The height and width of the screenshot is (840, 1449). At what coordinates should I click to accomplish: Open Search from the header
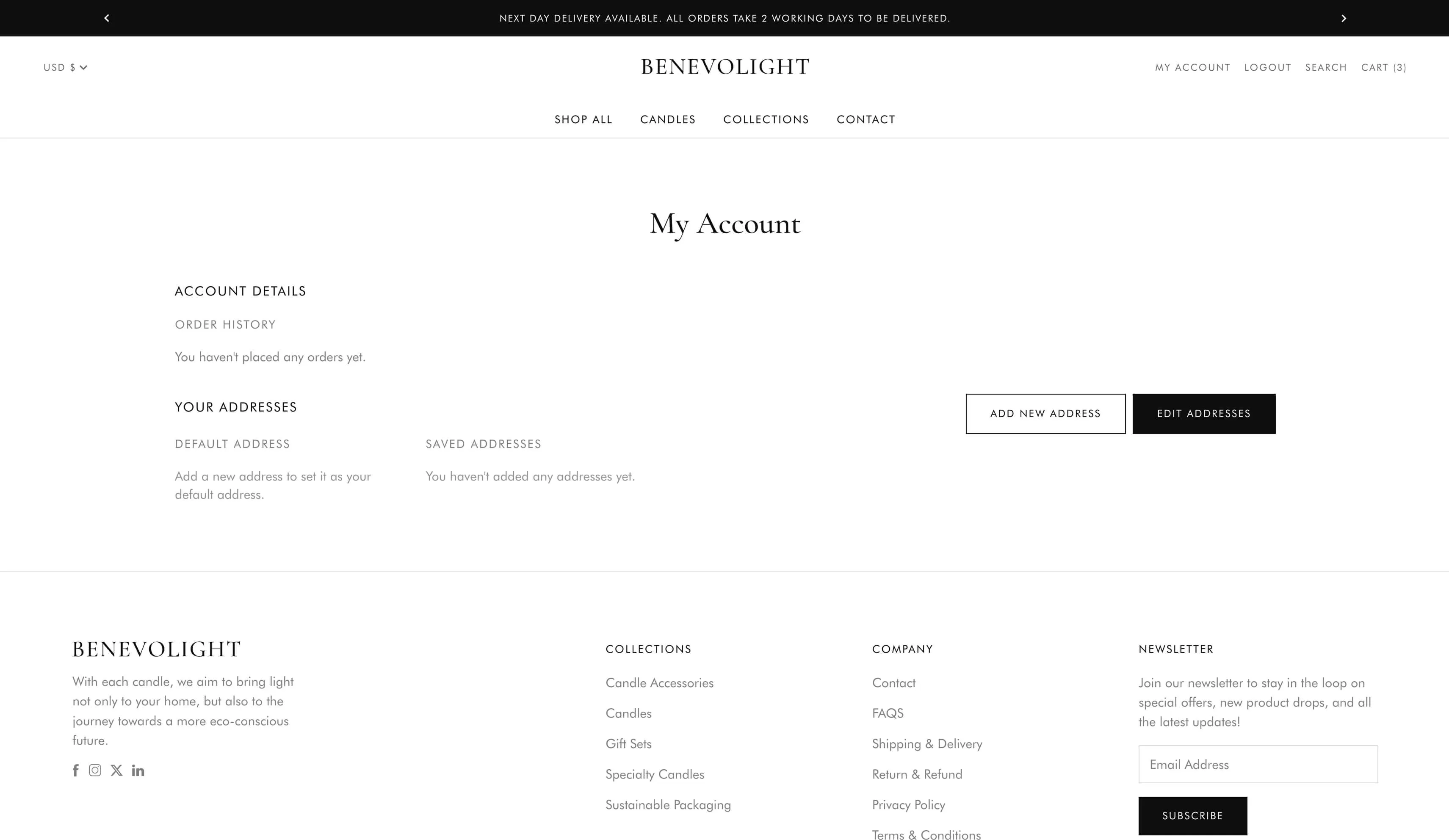click(1326, 67)
